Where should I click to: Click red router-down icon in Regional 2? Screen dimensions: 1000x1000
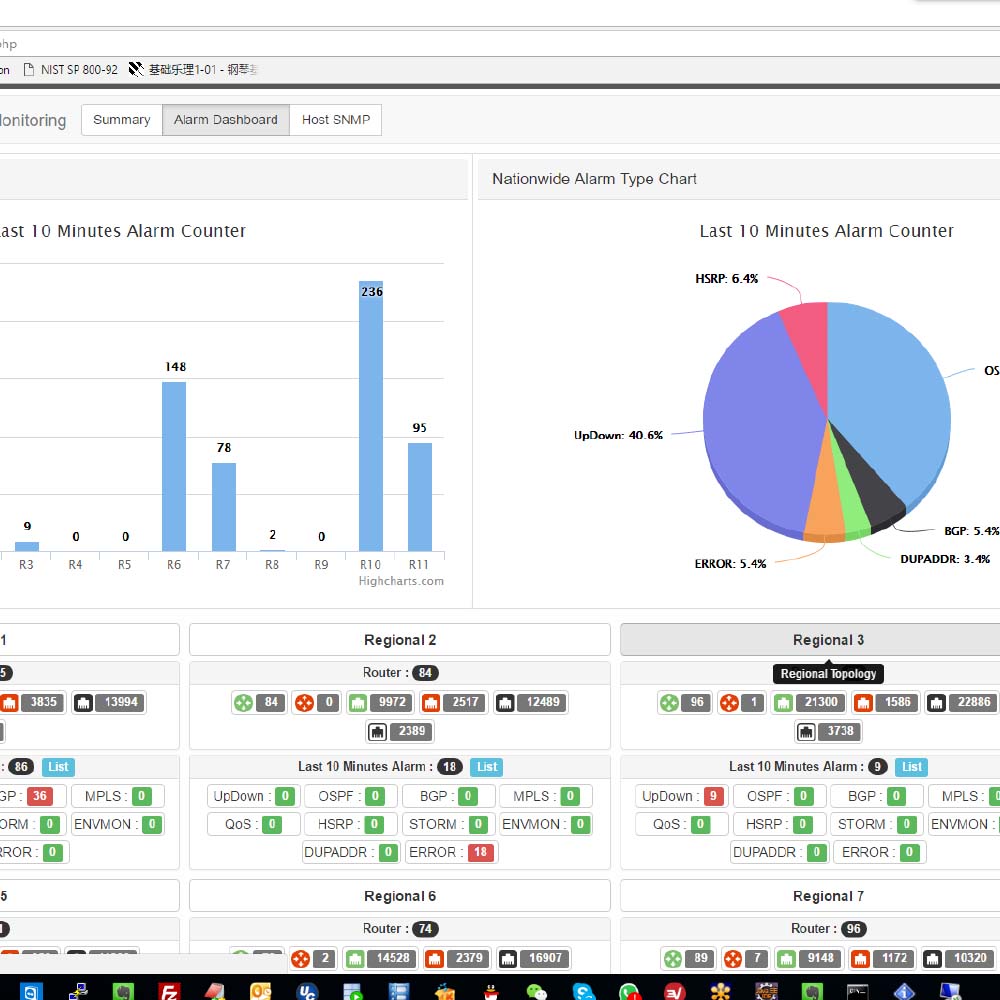point(303,703)
